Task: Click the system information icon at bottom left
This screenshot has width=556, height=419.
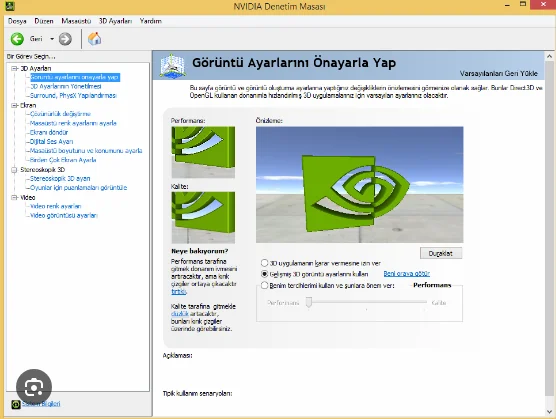Action: 16,404
